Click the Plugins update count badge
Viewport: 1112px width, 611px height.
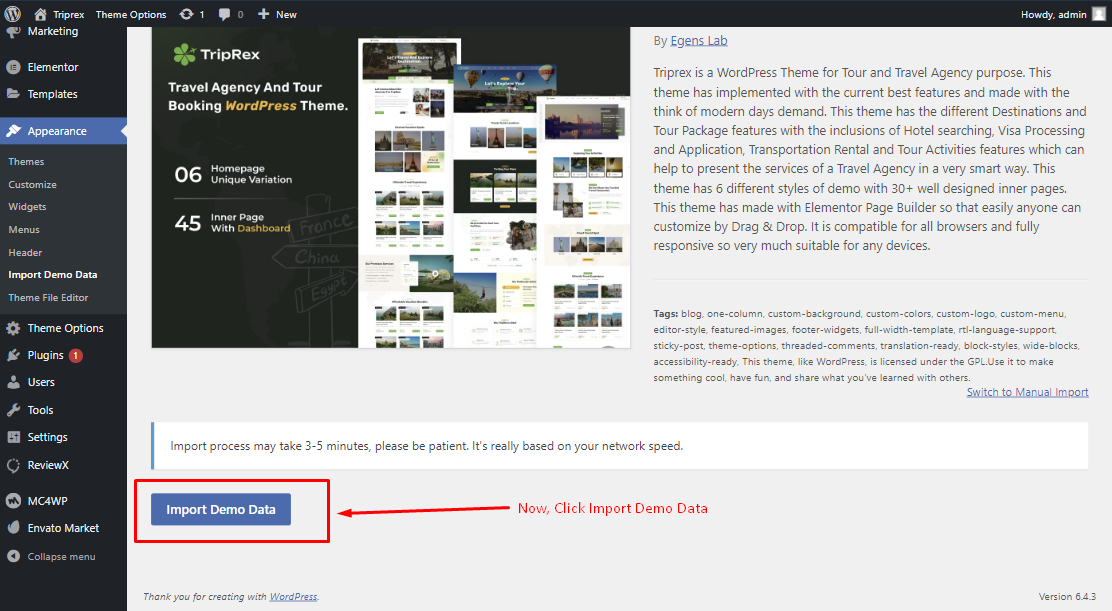(76, 356)
